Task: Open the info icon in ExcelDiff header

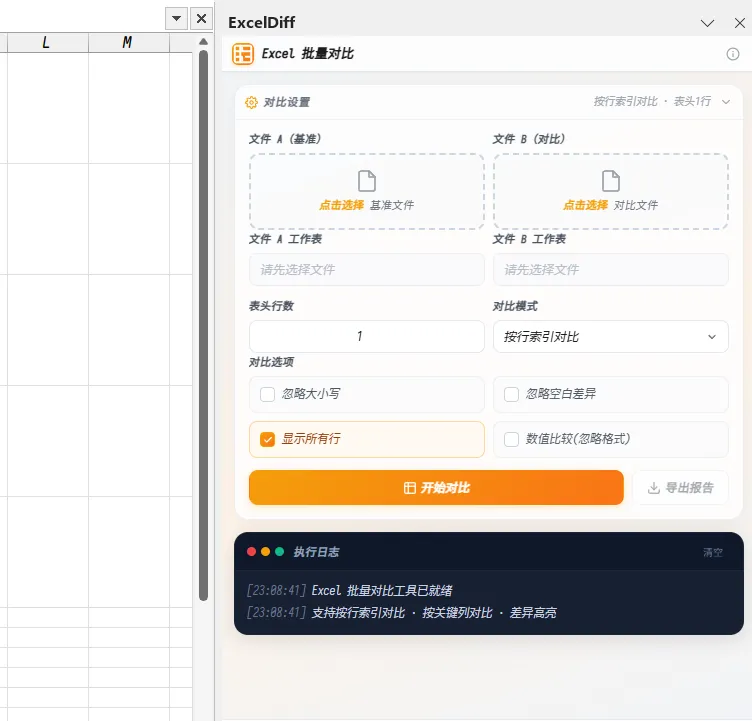Action: coord(732,54)
